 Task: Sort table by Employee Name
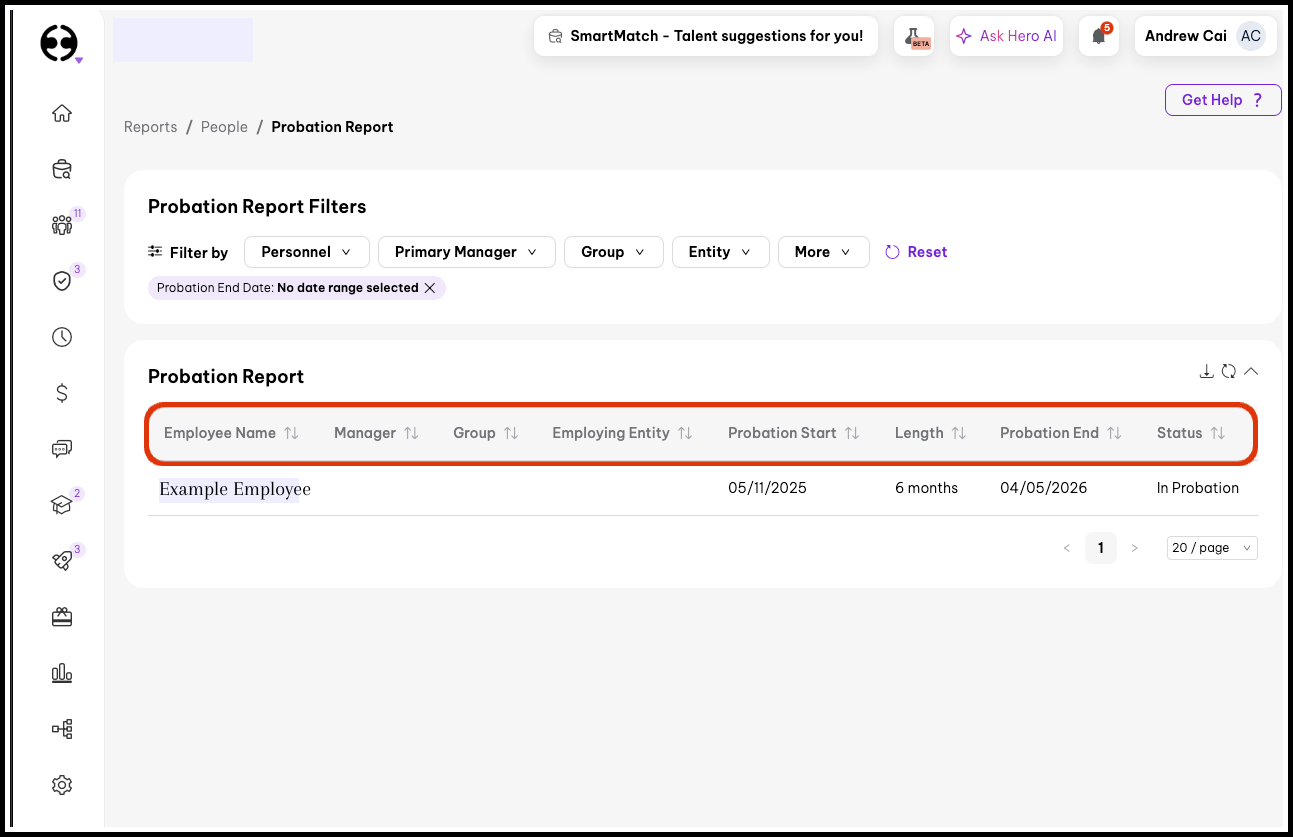tap(291, 433)
